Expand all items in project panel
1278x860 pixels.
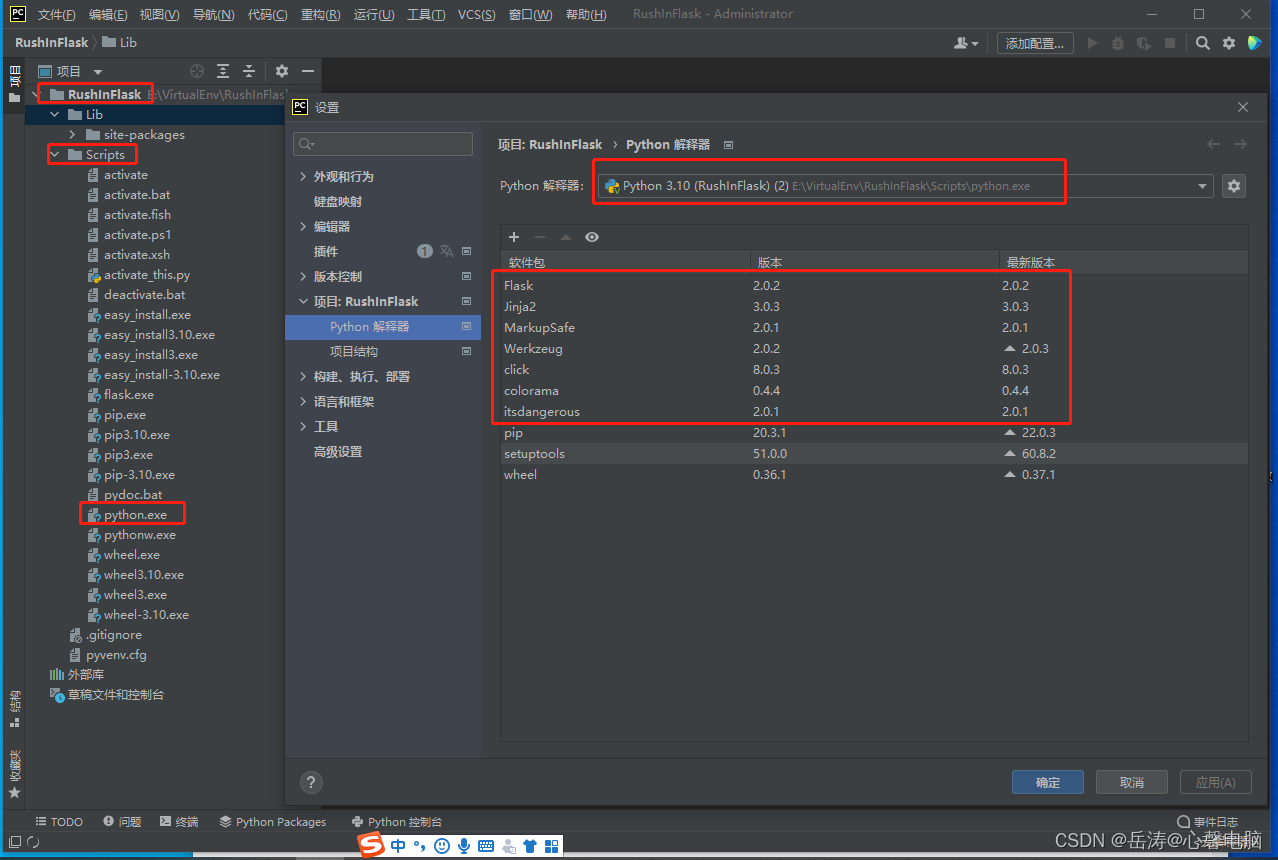click(x=223, y=71)
